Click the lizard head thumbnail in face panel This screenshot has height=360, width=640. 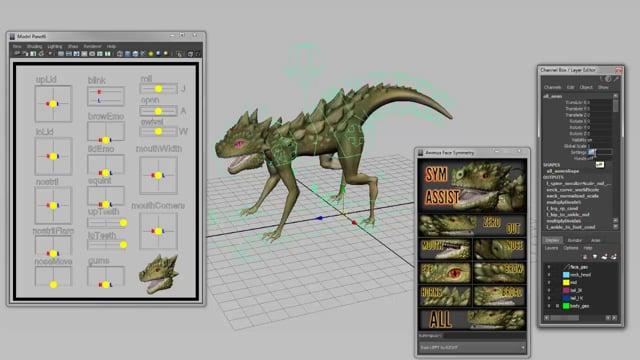tap(159, 273)
